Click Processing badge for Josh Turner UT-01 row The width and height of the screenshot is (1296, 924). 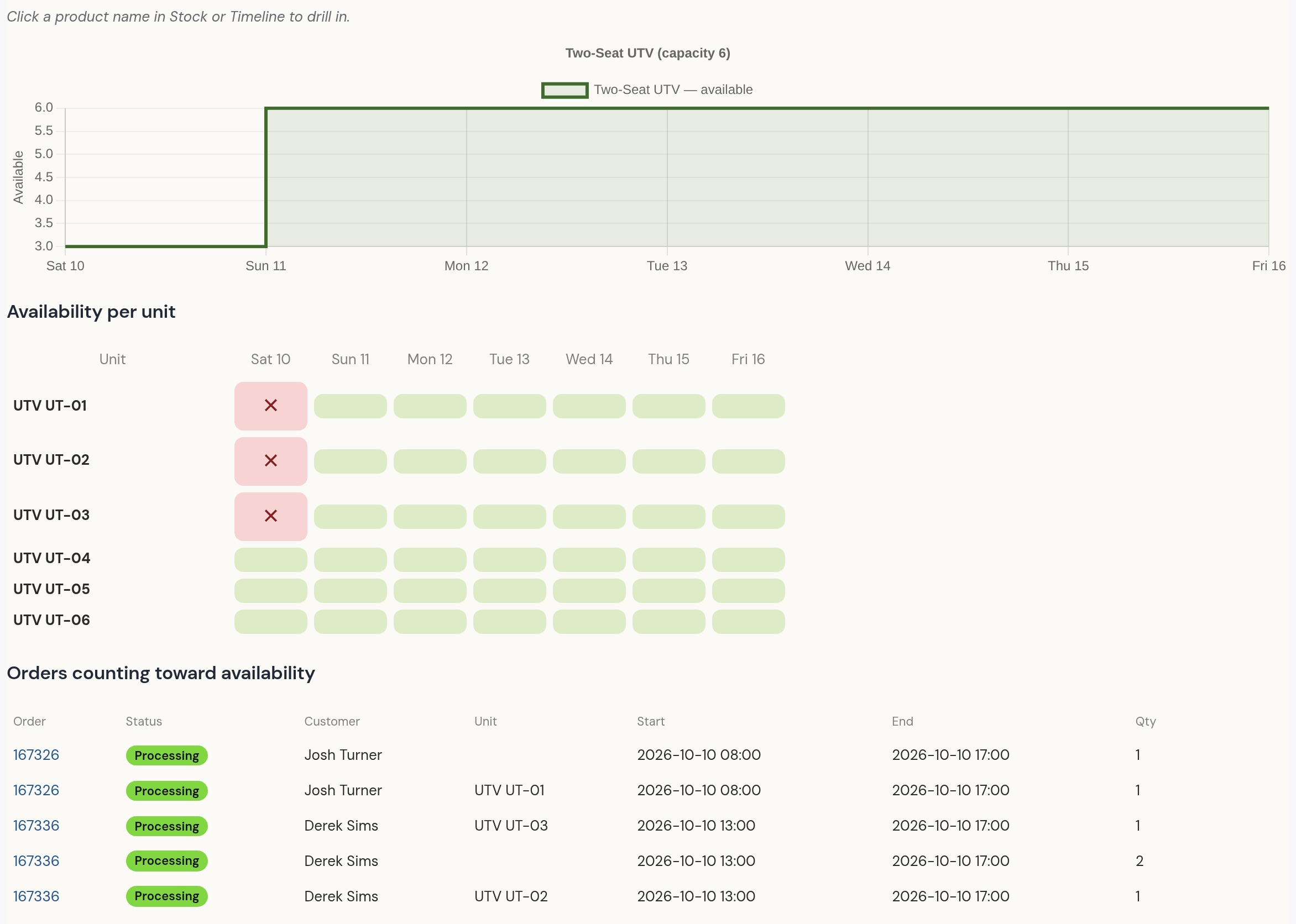167,791
